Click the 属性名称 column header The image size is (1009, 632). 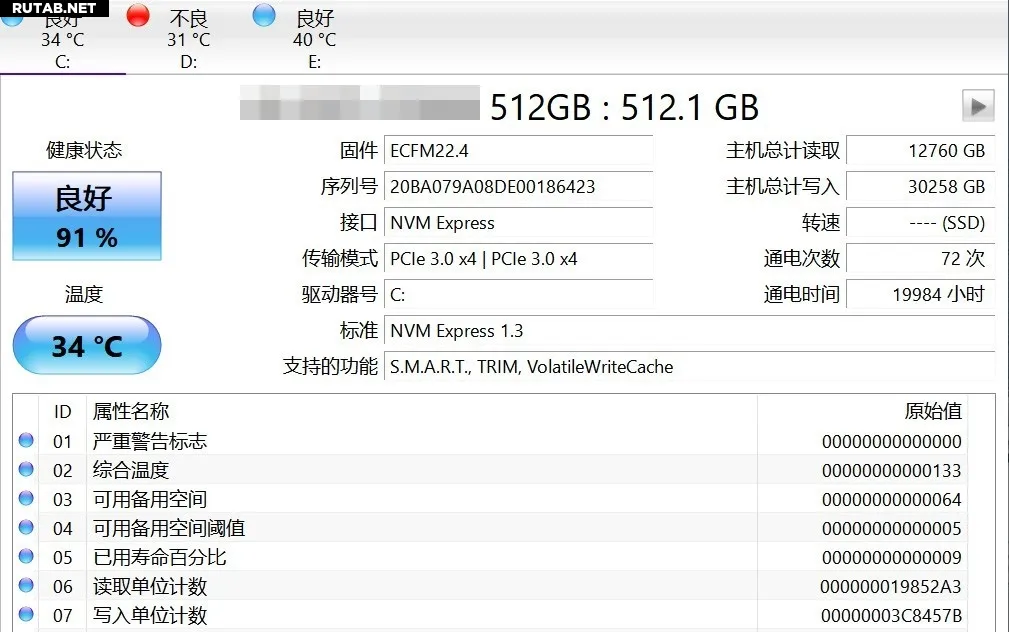[131, 411]
